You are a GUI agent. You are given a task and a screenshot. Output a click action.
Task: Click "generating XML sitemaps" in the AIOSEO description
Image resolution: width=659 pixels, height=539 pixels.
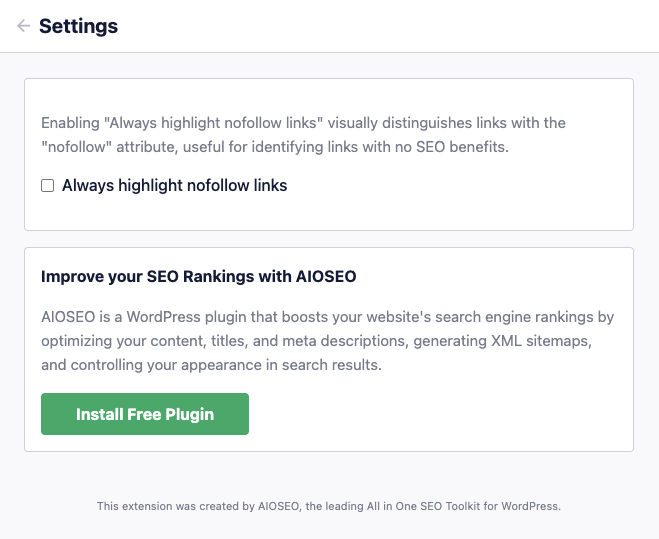pyautogui.click(x=502, y=341)
